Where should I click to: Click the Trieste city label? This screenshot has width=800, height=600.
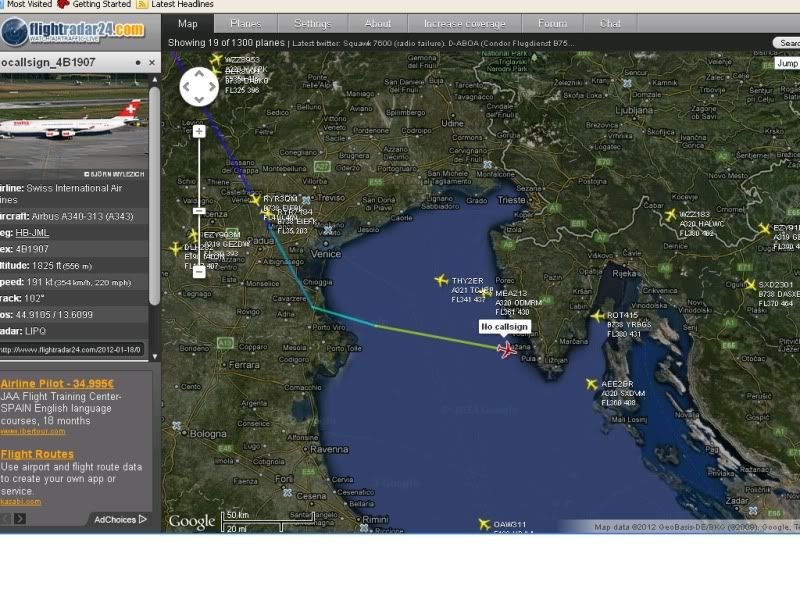tap(511, 200)
